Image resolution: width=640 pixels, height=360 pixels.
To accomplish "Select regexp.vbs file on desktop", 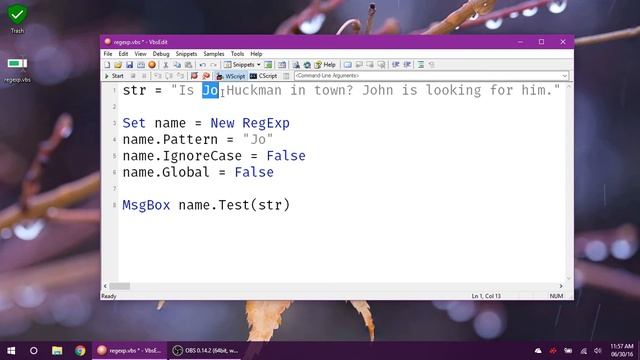I will click(17, 70).
